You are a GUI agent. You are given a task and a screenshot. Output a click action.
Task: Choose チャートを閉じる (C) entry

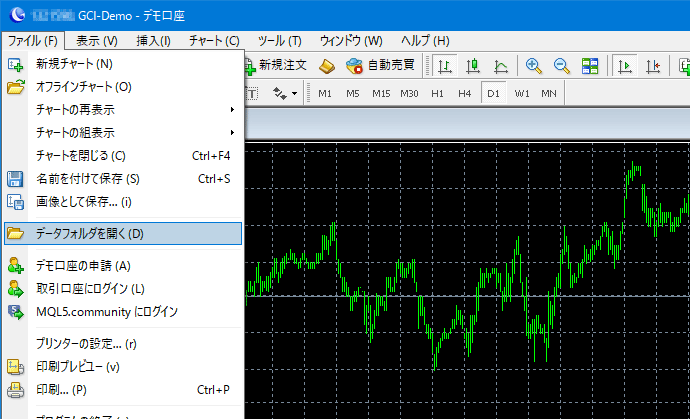coord(123,156)
